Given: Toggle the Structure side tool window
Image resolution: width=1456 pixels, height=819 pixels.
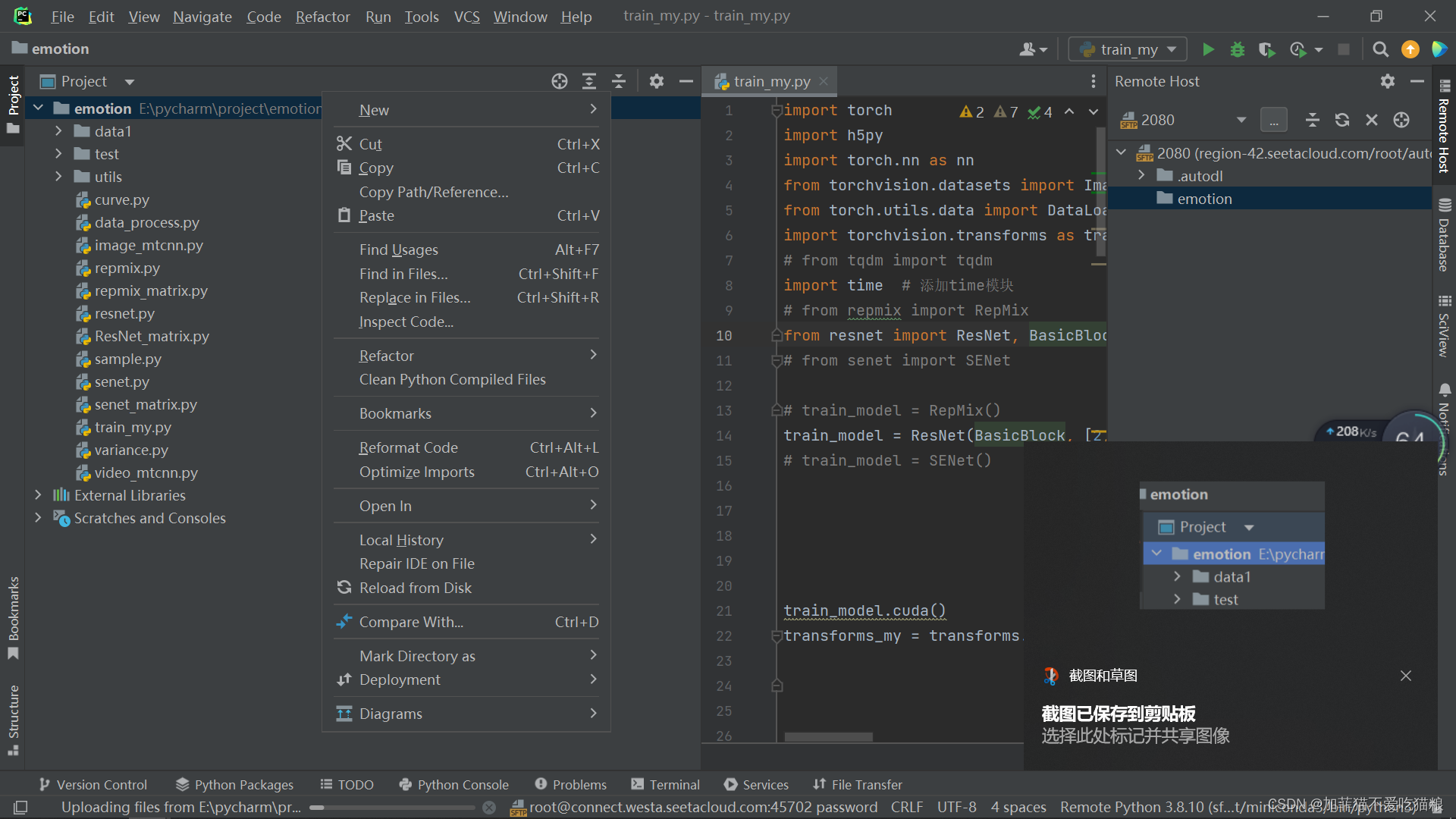Looking at the screenshot, I should (x=13, y=720).
